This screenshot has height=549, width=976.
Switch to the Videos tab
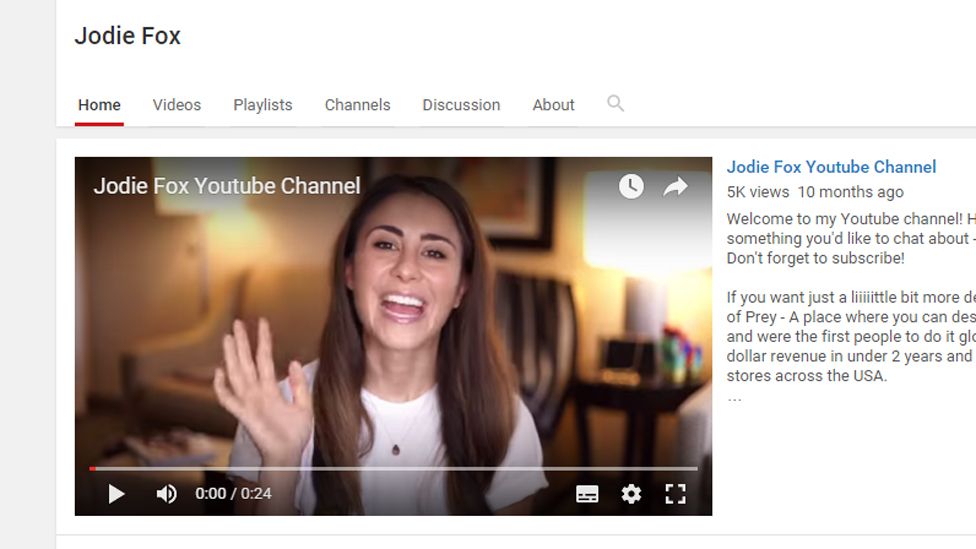point(177,105)
